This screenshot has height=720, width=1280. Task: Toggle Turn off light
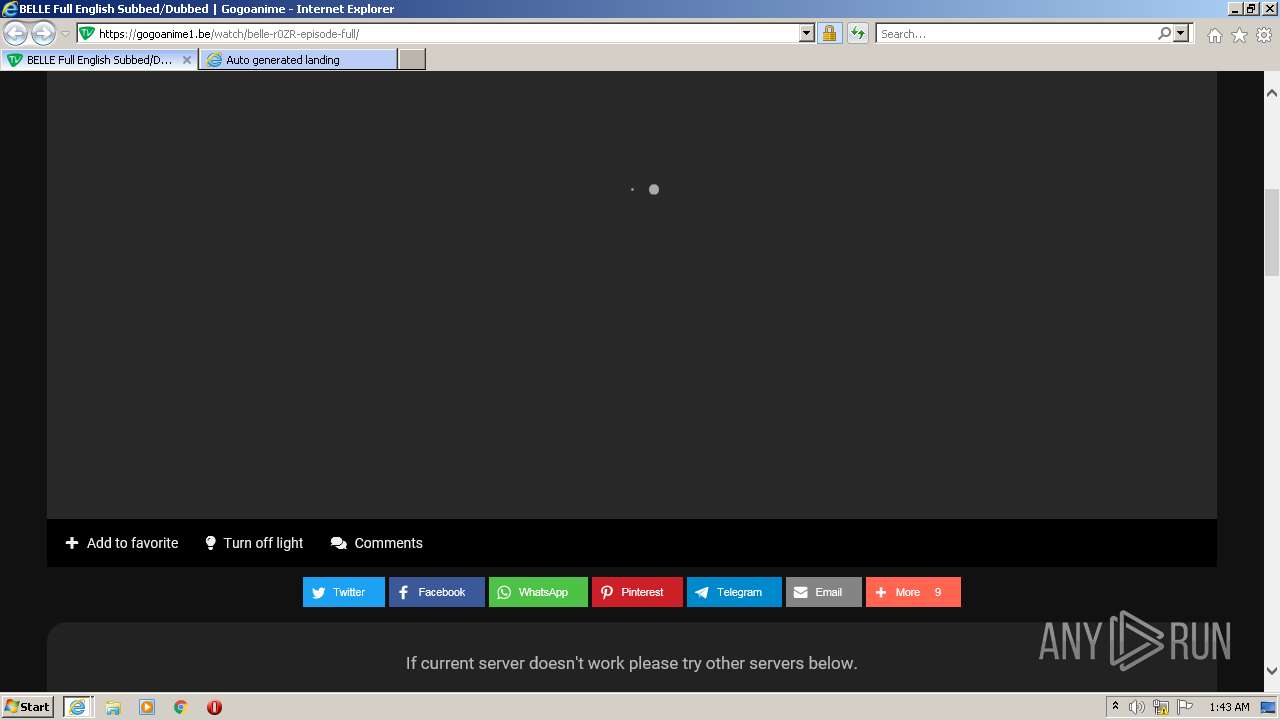254,543
